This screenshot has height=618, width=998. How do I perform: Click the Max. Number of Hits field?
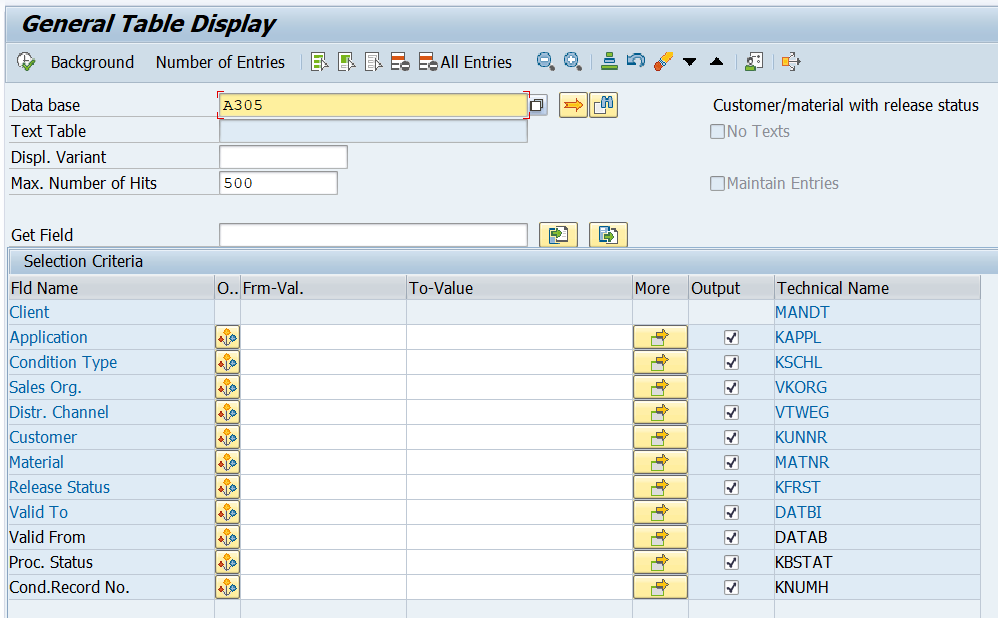278,183
